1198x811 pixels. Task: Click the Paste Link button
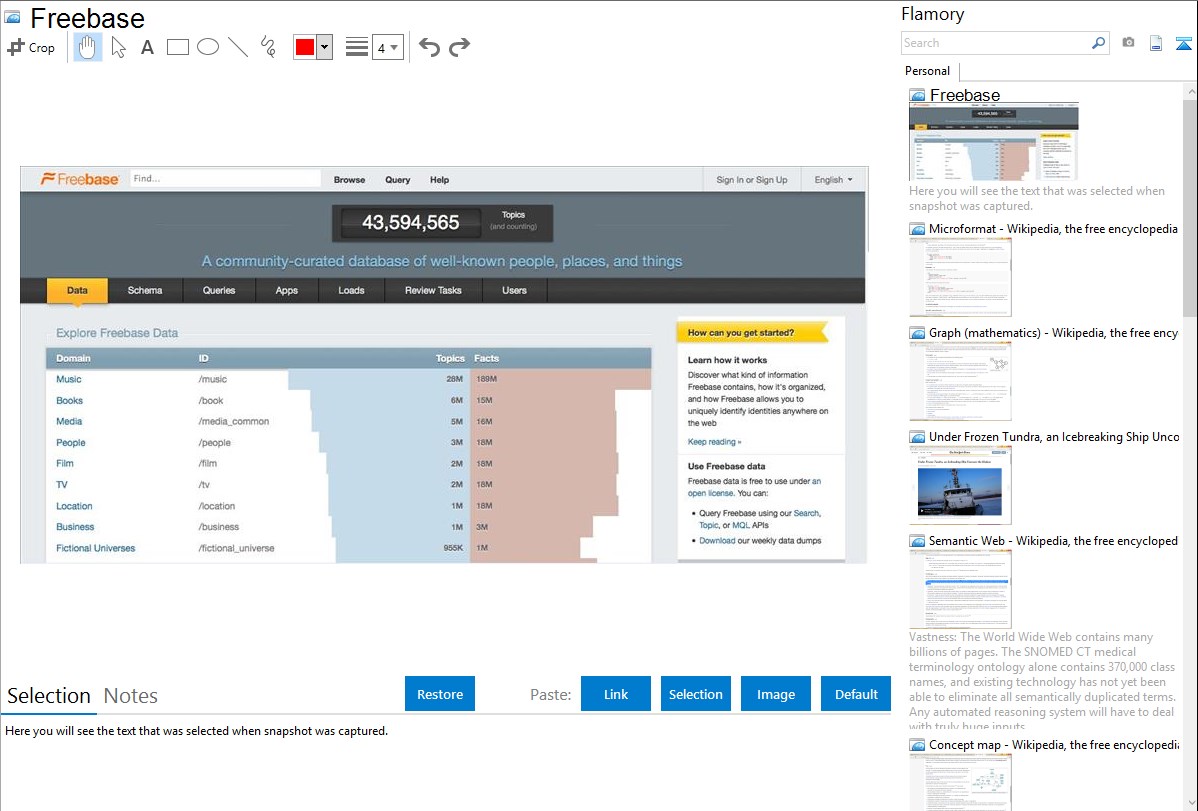616,694
